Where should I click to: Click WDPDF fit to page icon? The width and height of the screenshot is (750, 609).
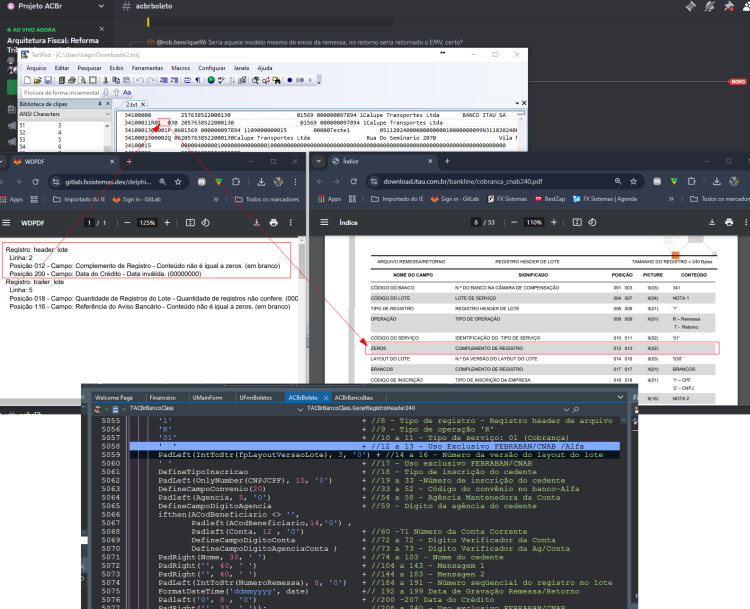(190, 222)
